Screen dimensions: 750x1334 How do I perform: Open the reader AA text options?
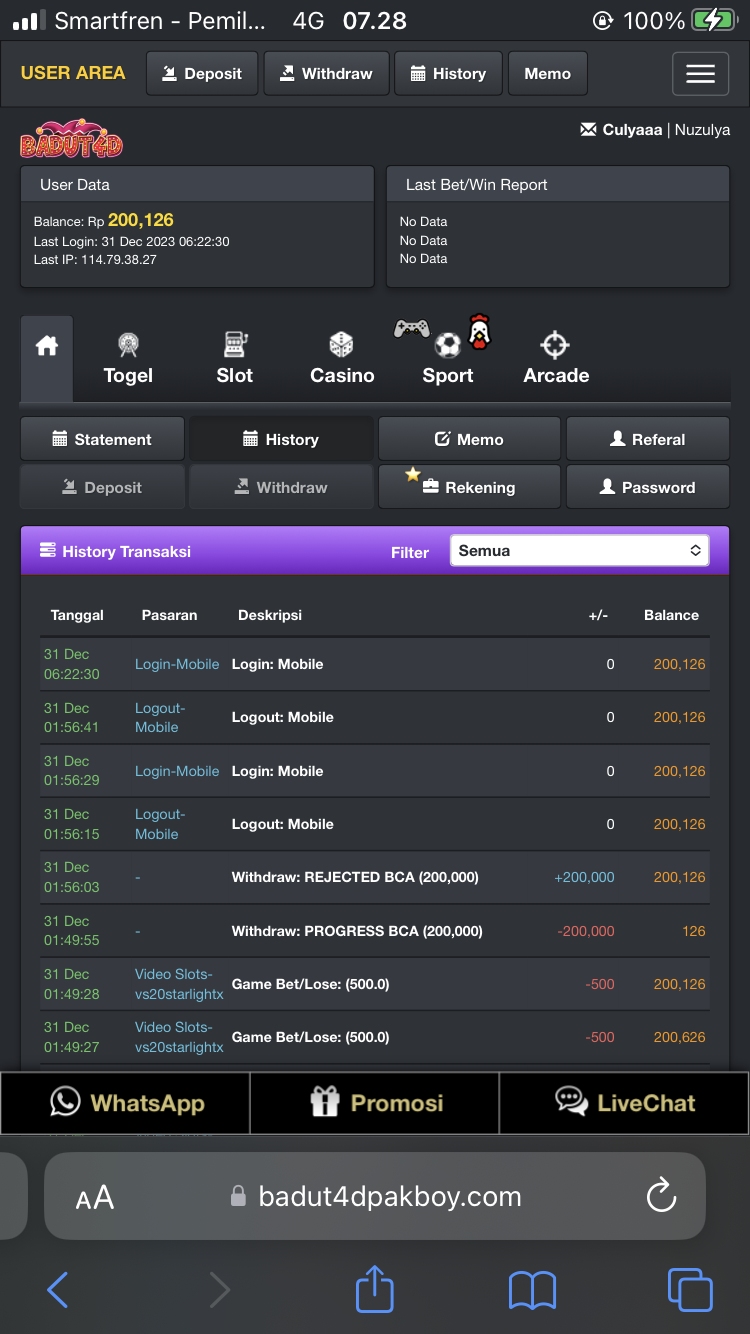click(x=95, y=1197)
